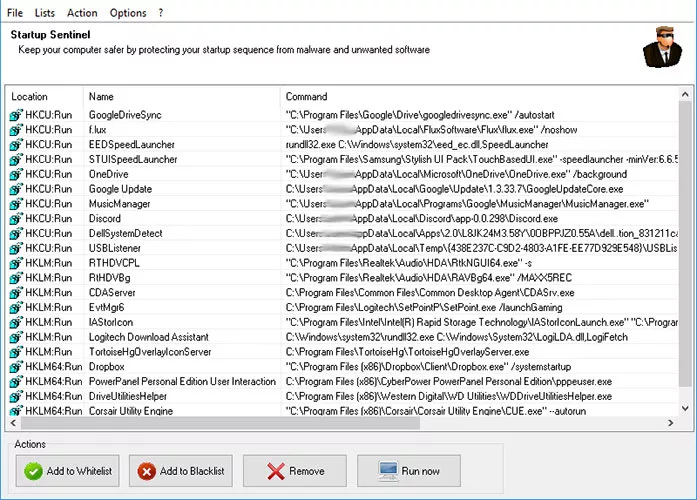Click Logitech Download Assistant row icon

pyautogui.click(x=16, y=337)
